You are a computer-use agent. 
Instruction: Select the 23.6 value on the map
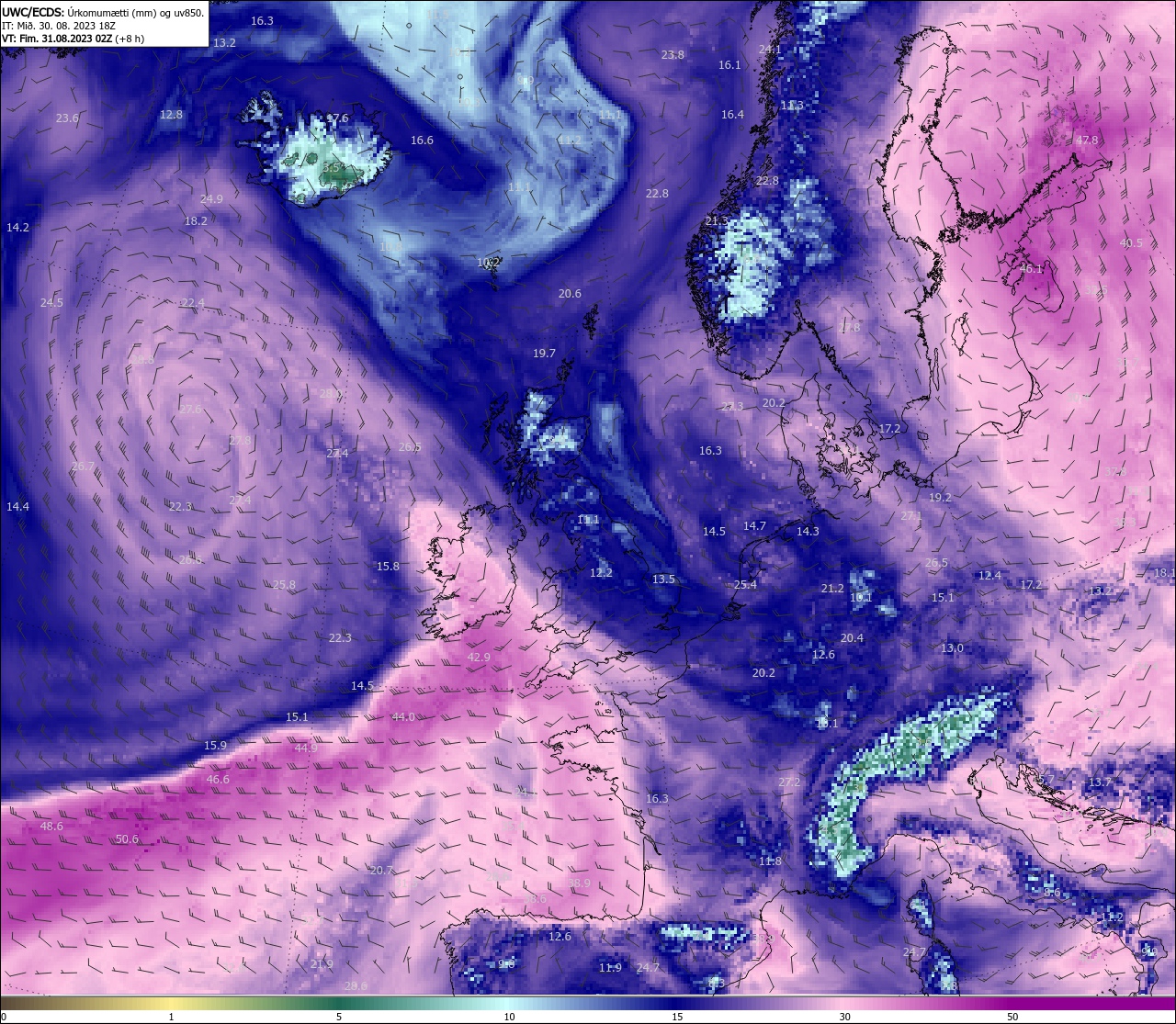coord(67,118)
